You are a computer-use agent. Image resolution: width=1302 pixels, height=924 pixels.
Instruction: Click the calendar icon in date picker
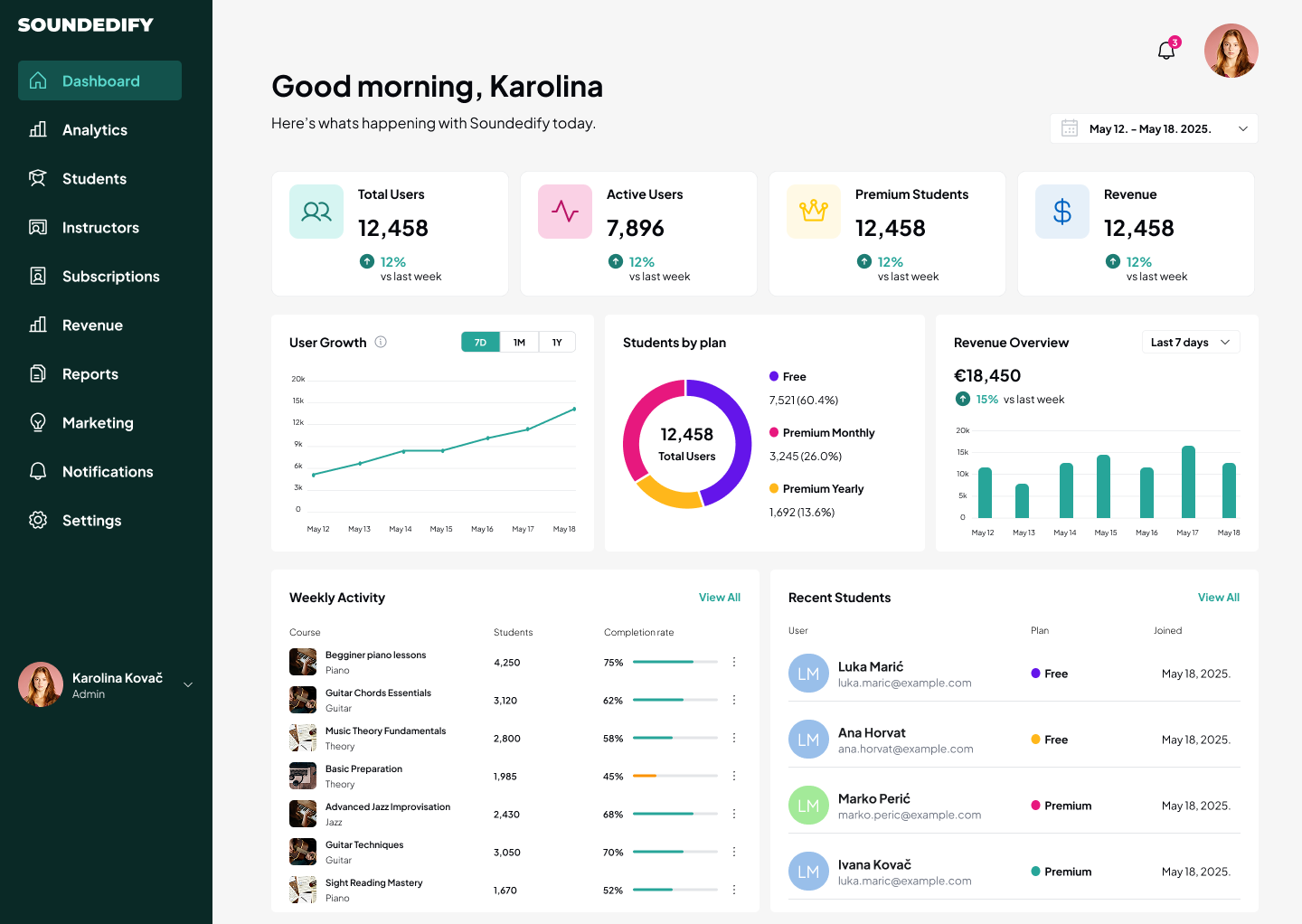click(x=1070, y=128)
